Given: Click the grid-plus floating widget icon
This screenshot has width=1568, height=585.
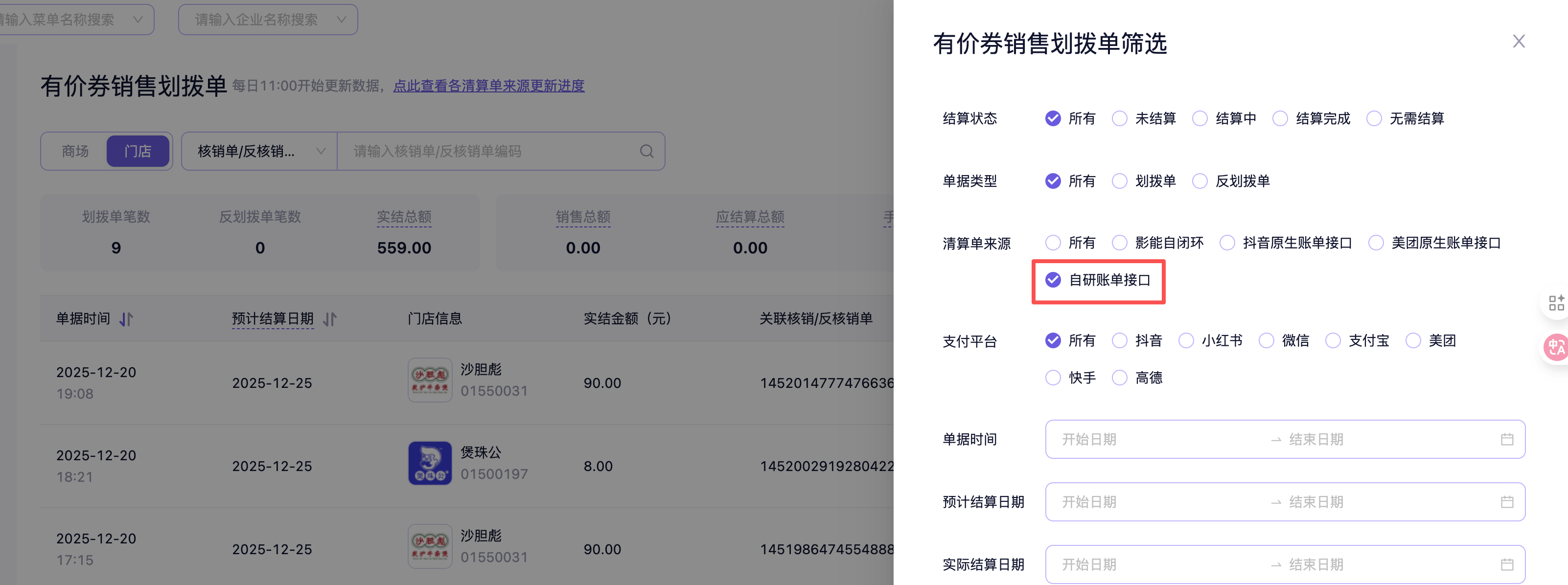Looking at the screenshot, I should 1556,303.
